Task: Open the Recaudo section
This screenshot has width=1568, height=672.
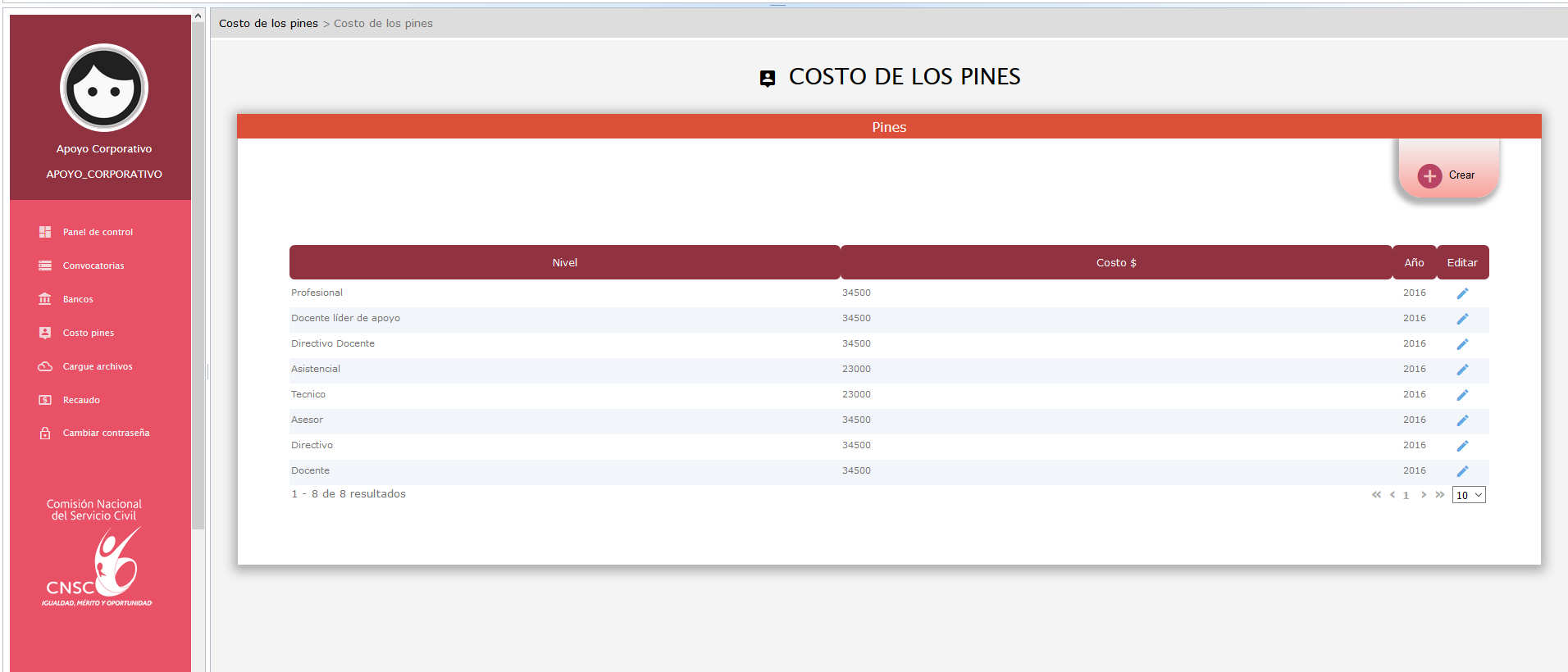Action: click(81, 400)
